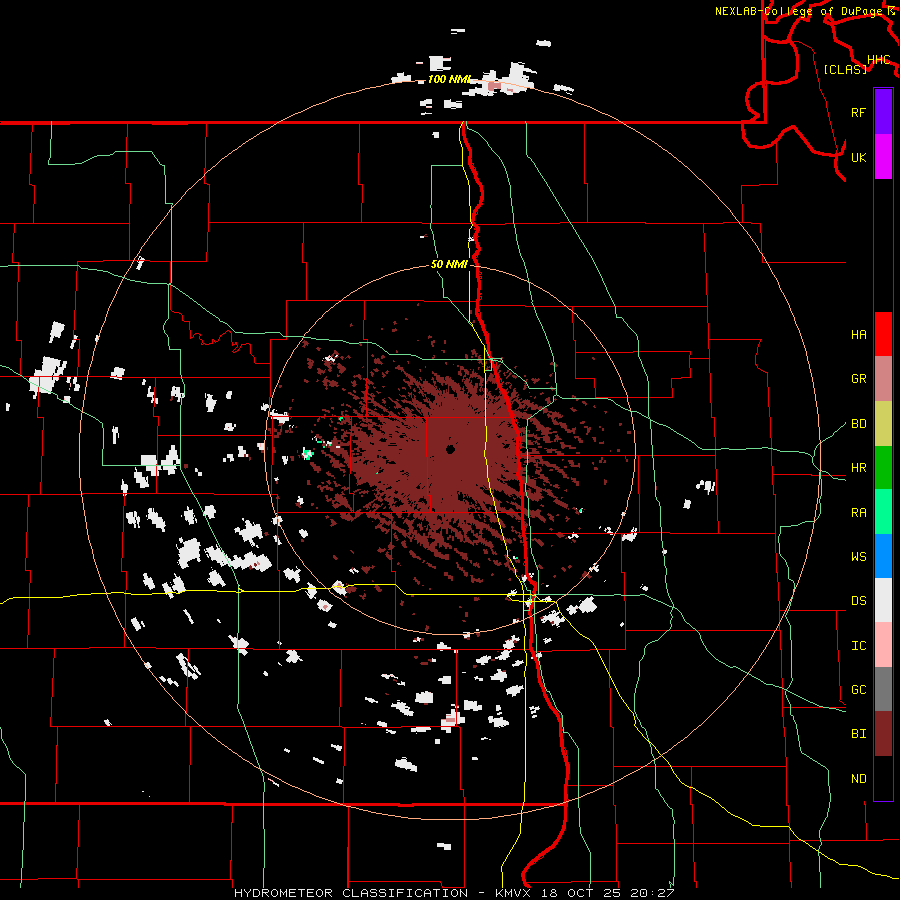900x900 pixels.
Task: Click the magenta UK legend swatch
Action: [x=883, y=157]
